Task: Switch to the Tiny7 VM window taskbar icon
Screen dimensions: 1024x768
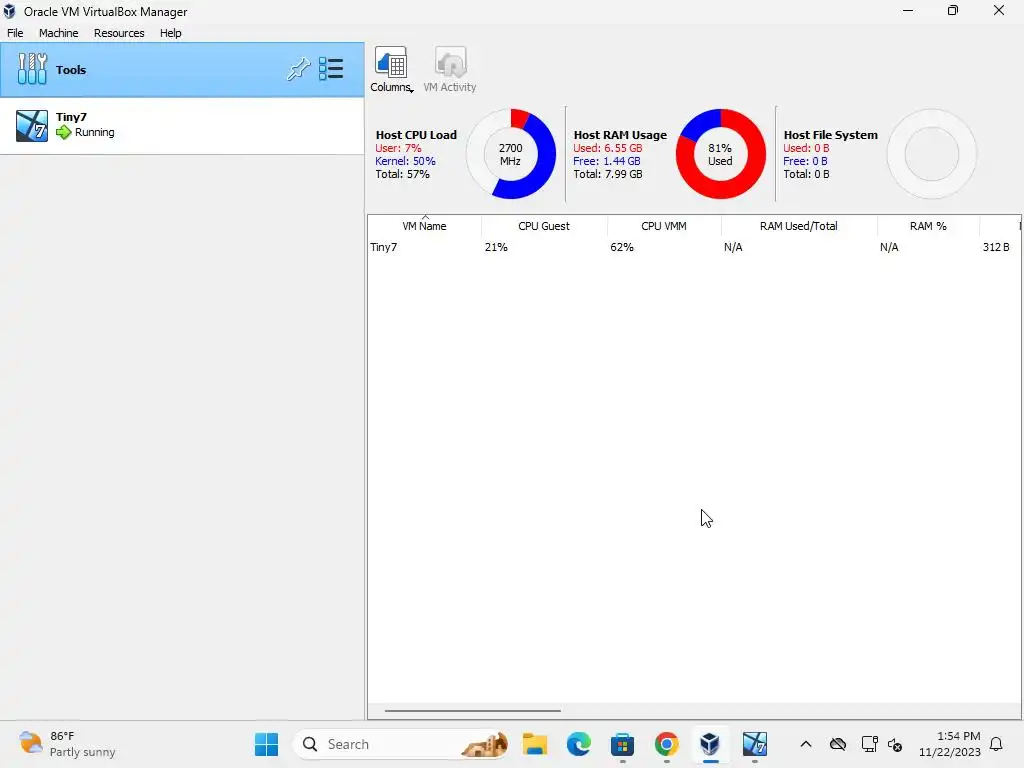Action: coord(754,744)
